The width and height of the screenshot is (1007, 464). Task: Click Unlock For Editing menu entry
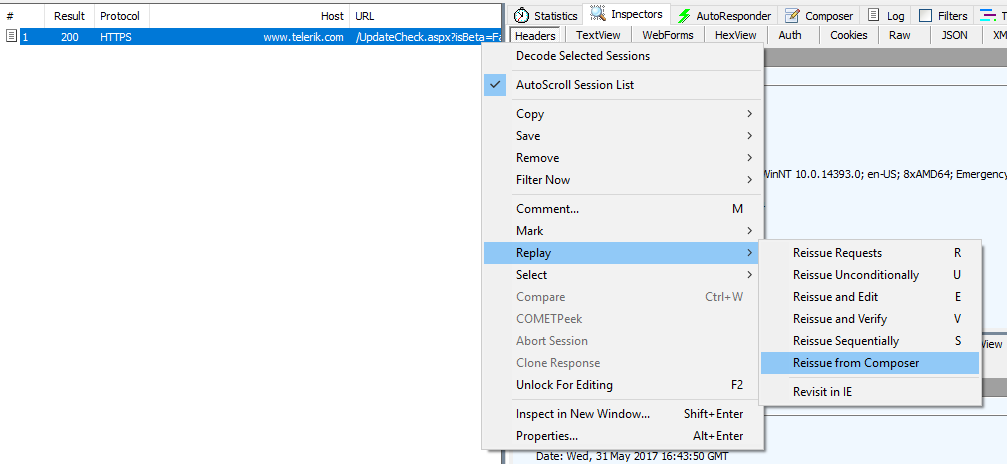[564, 385]
